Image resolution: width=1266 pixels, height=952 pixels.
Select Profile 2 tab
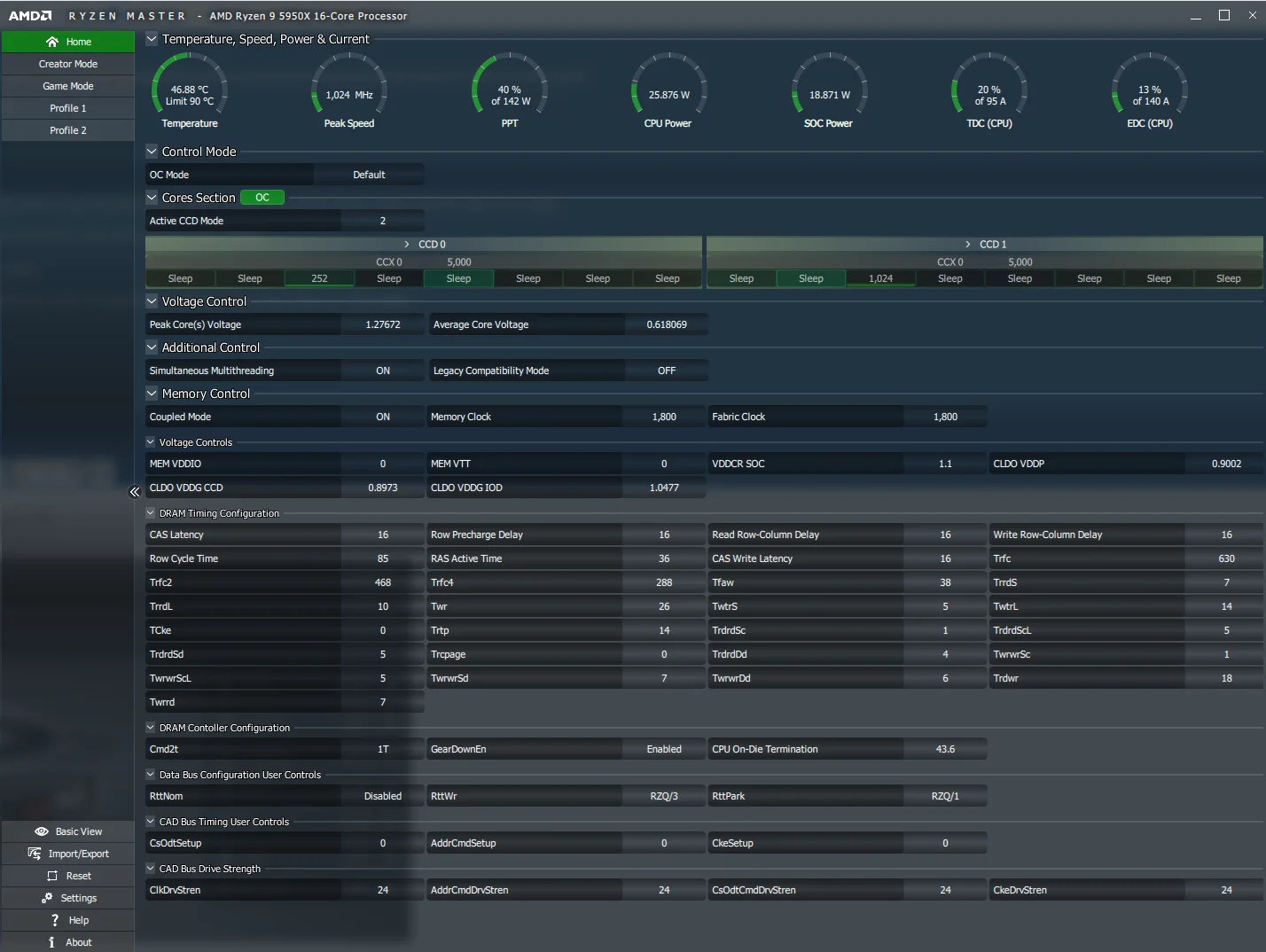[x=68, y=130]
